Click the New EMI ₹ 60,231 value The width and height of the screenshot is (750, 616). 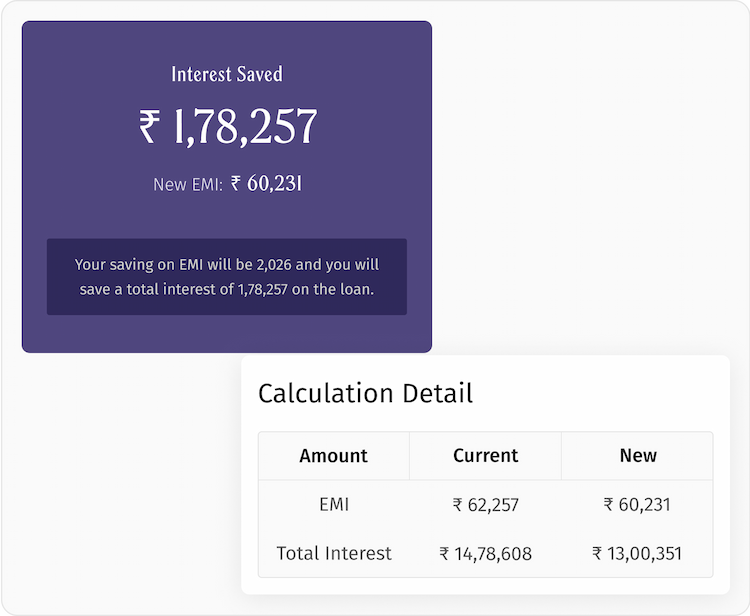coord(266,183)
